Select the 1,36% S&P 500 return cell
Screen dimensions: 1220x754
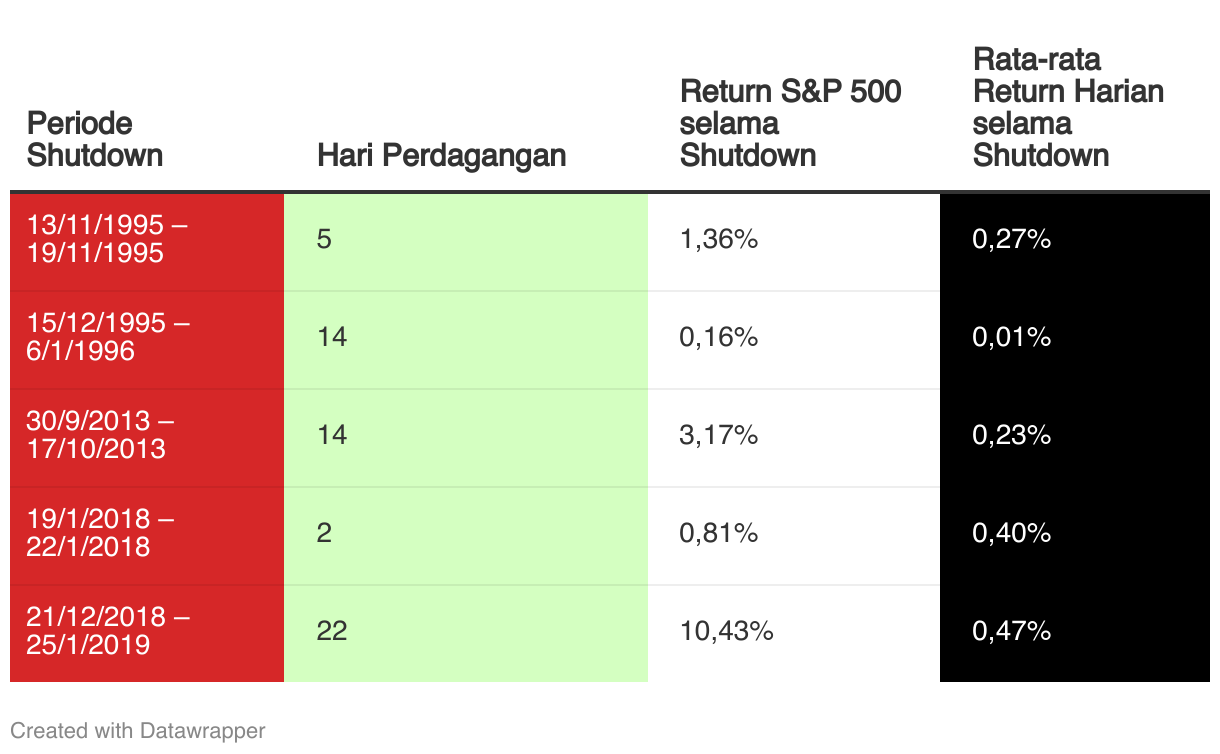[793, 240]
